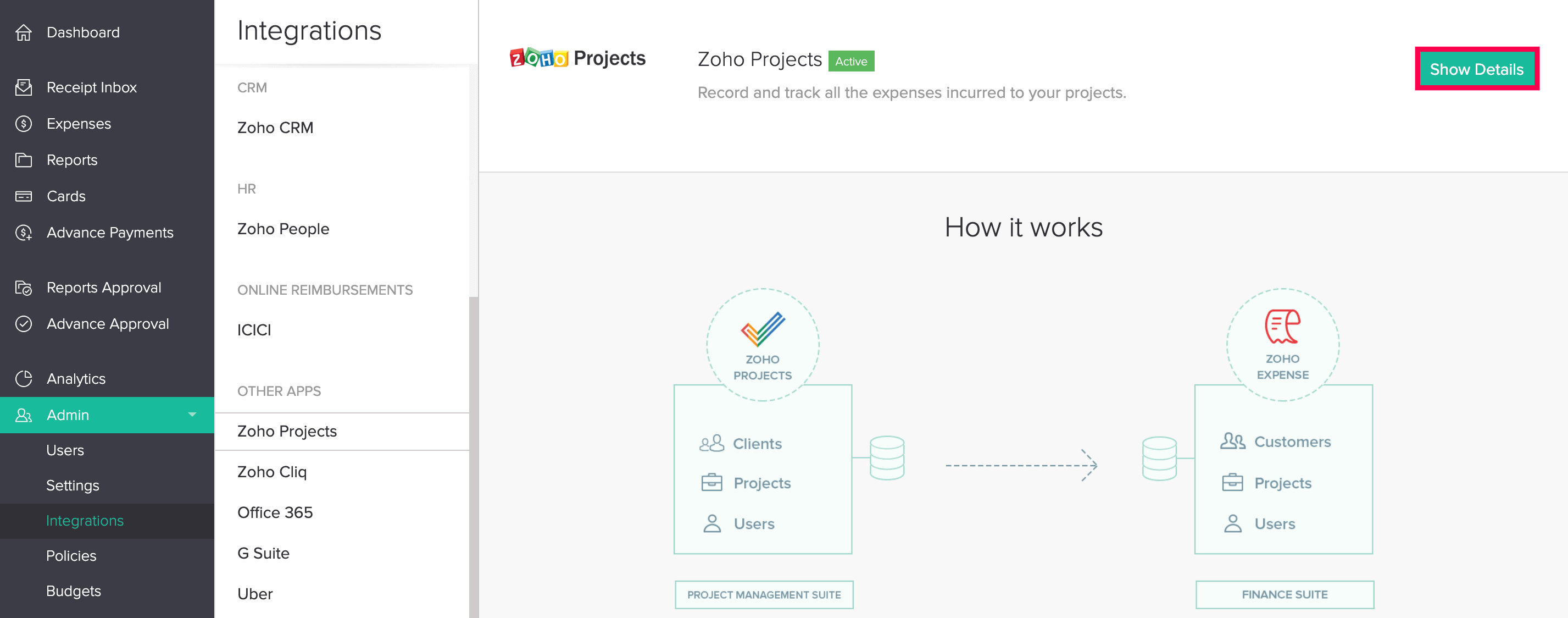
Task: Click the Reports Approval icon
Action: tap(23, 288)
